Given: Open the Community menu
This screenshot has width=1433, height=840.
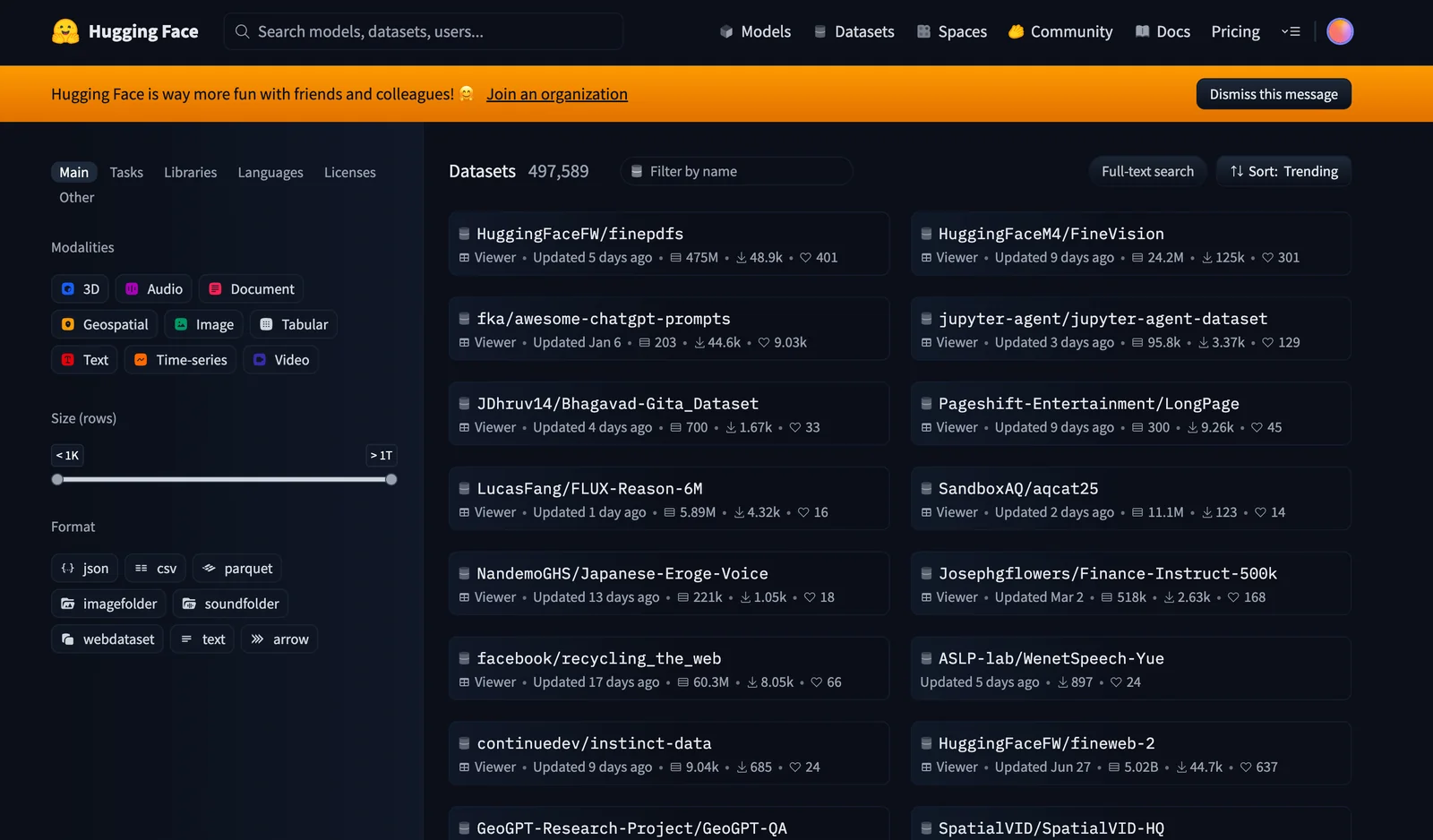Looking at the screenshot, I should pyautogui.click(x=1060, y=31).
